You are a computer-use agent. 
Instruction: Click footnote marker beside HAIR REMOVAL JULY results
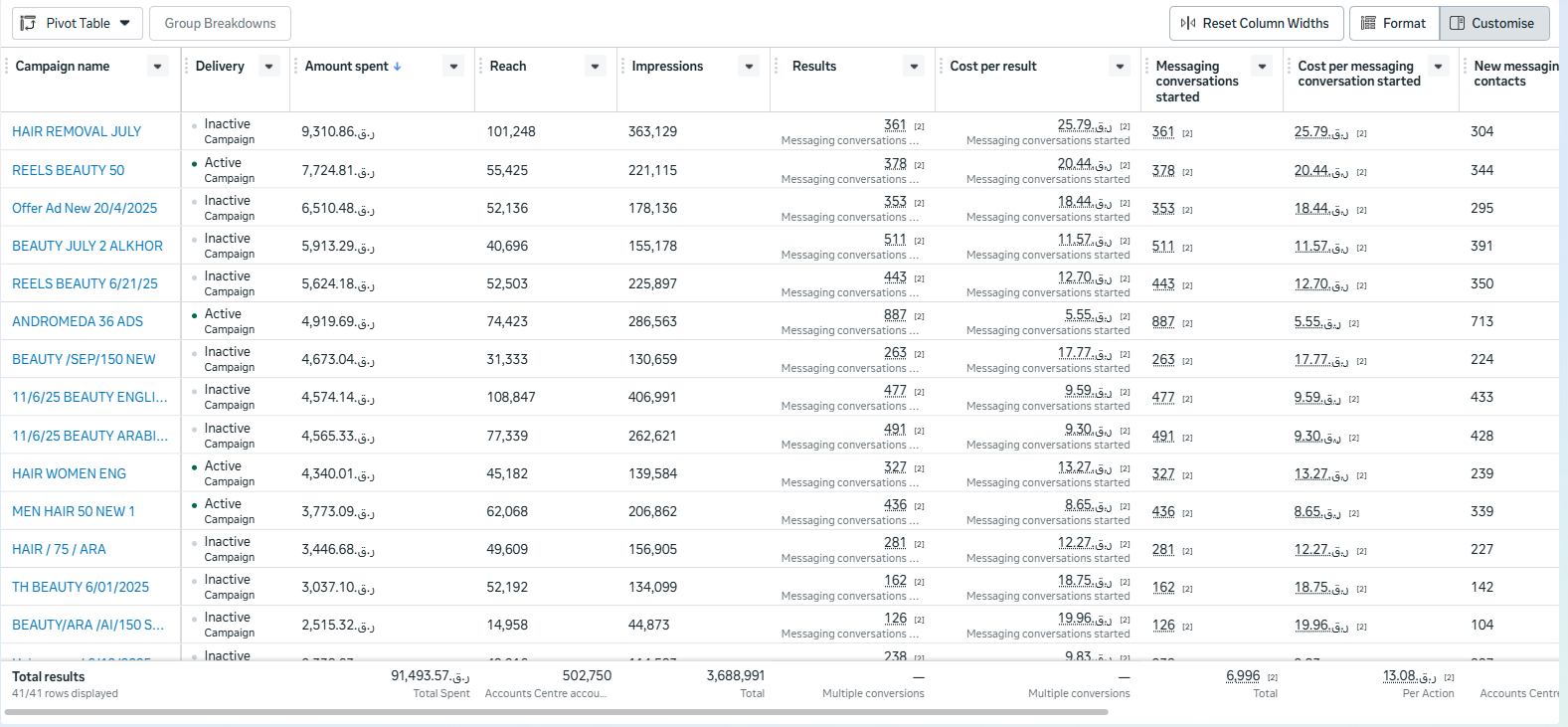919,126
